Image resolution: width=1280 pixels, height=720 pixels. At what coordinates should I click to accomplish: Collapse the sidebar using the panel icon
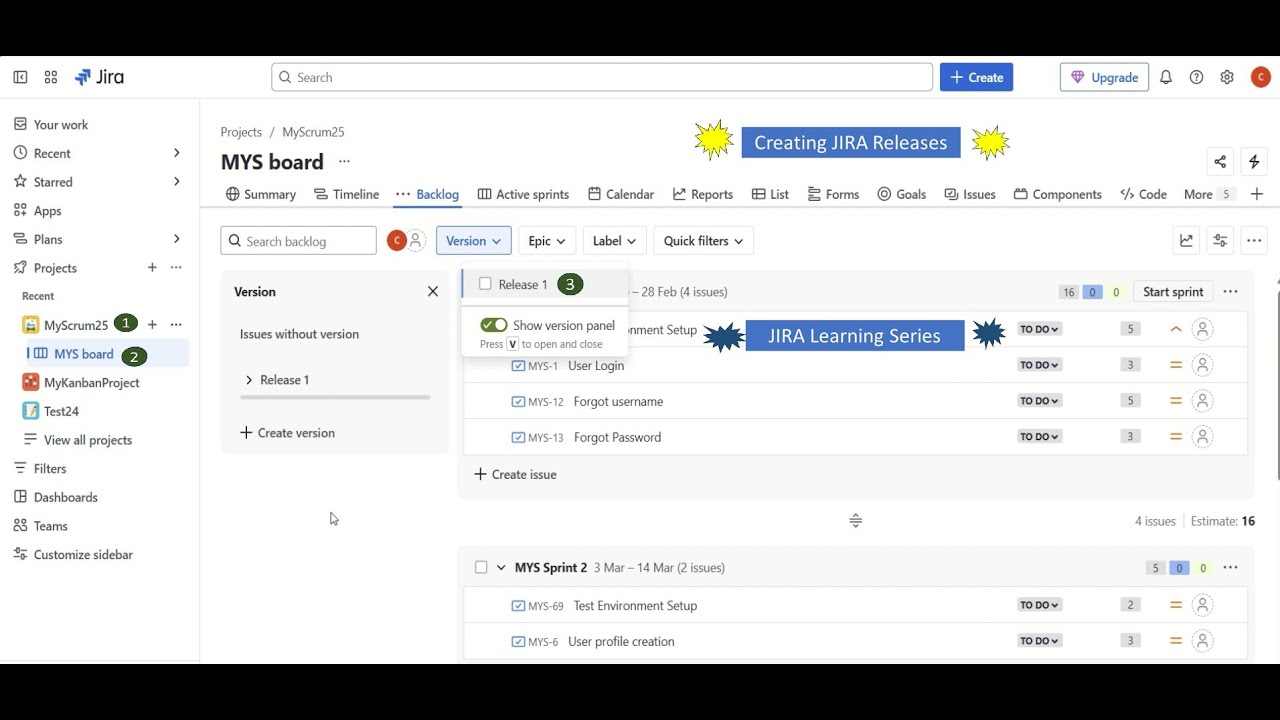20,77
